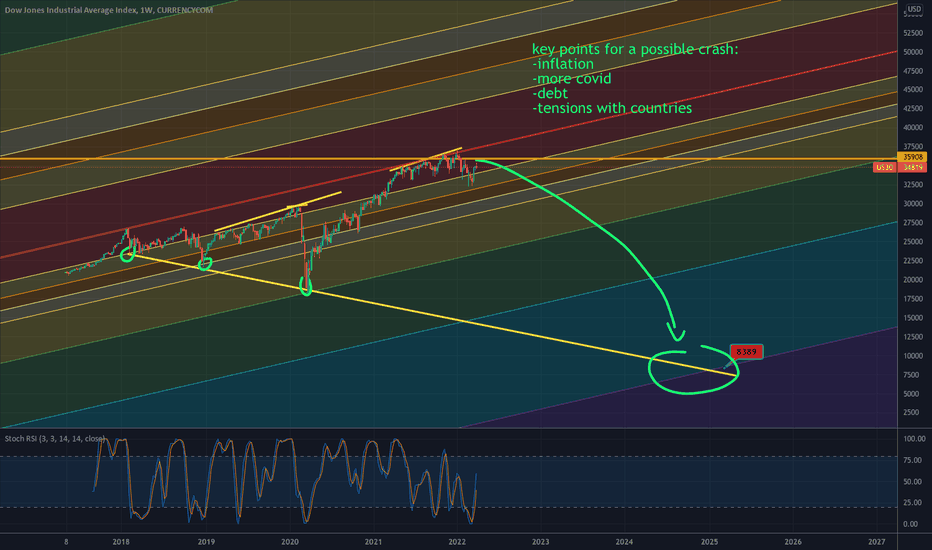Click the 0.00 value on Stoch RSI axis
Viewport: 932px width, 550px height.
(x=911, y=524)
